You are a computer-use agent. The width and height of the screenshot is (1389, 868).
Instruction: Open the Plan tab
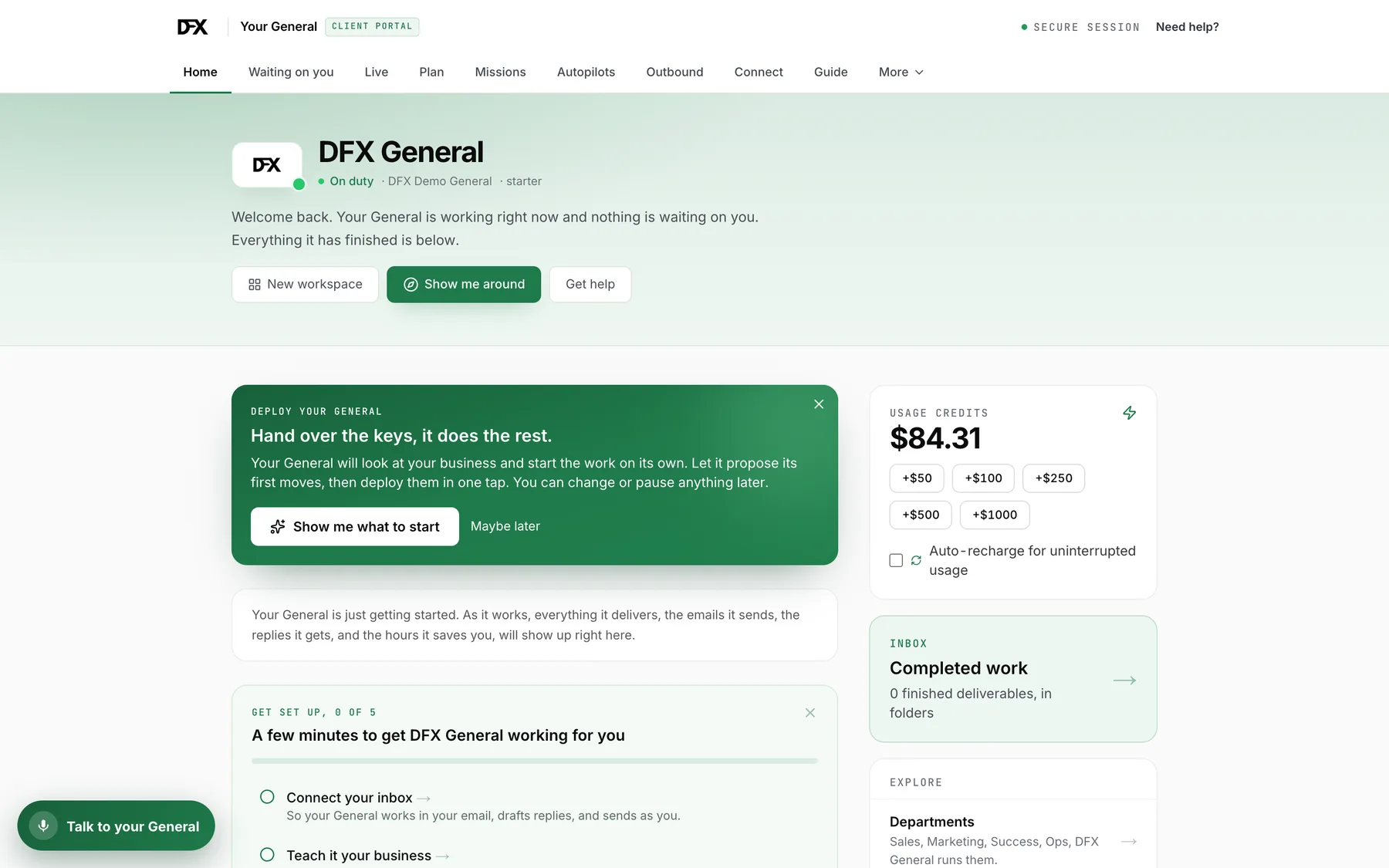coord(431,72)
